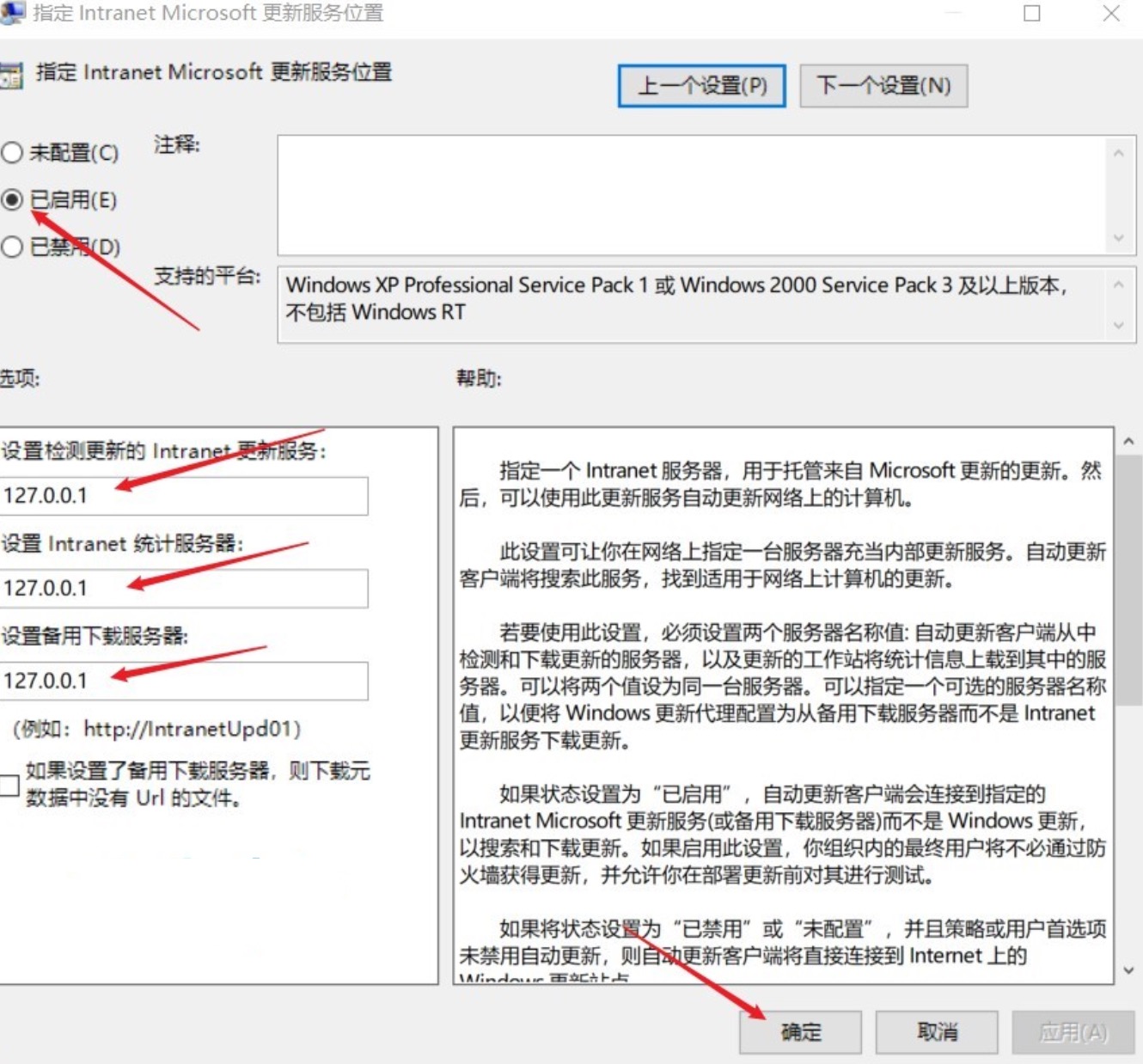
Task: Click the Intranet 更新服务 address field
Action: pyautogui.click(x=183, y=496)
